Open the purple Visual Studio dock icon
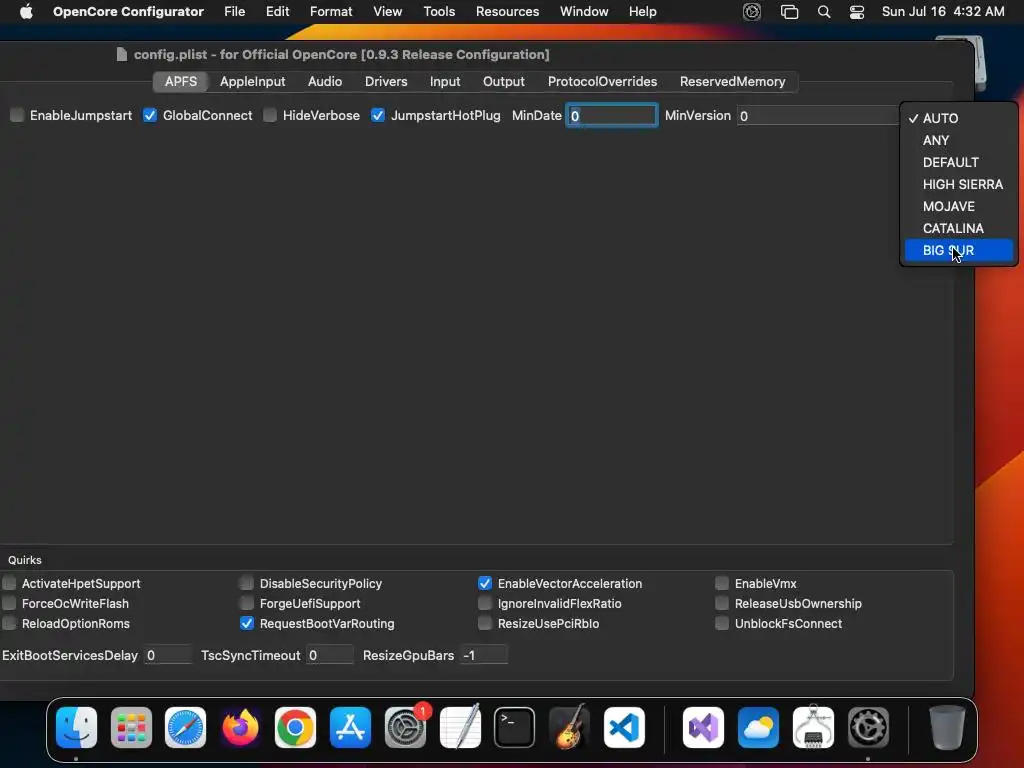The height and width of the screenshot is (768, 1024). (x=703, y=727)
